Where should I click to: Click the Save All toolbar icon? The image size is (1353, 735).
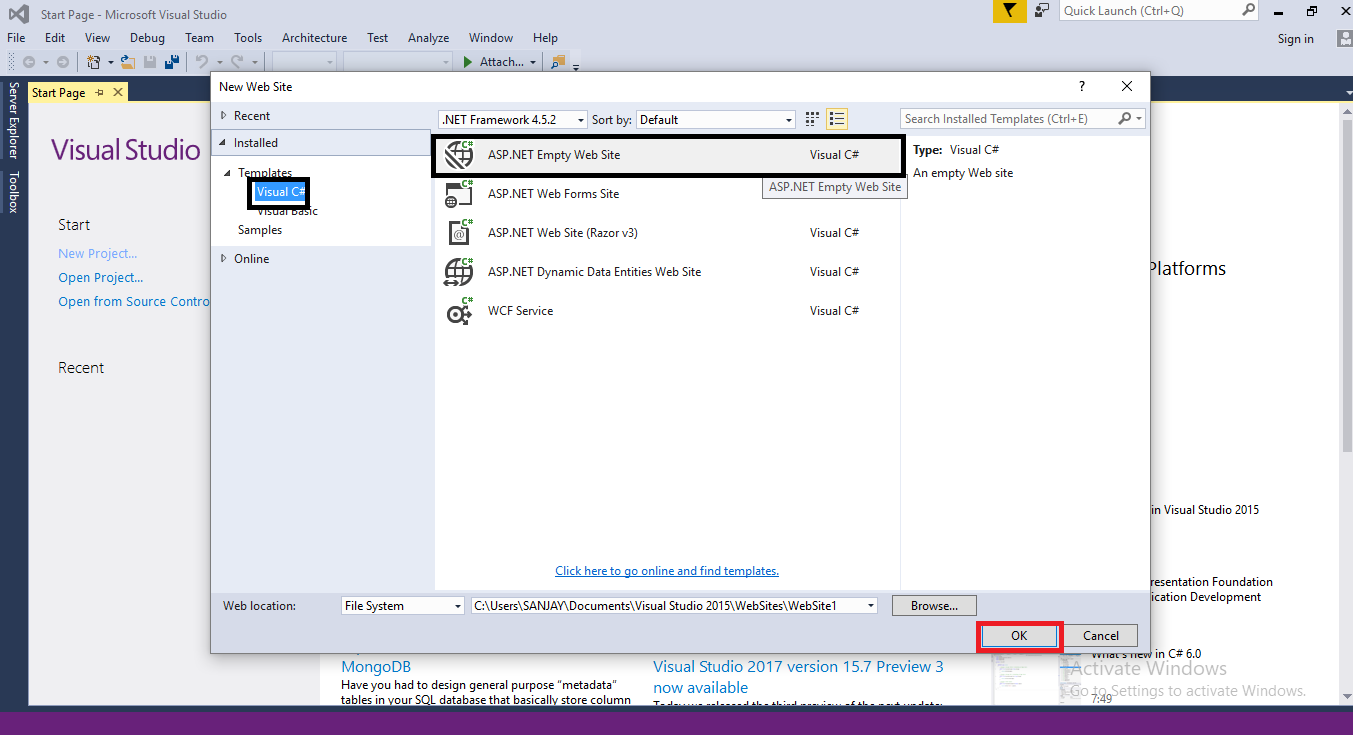point(172,62)
